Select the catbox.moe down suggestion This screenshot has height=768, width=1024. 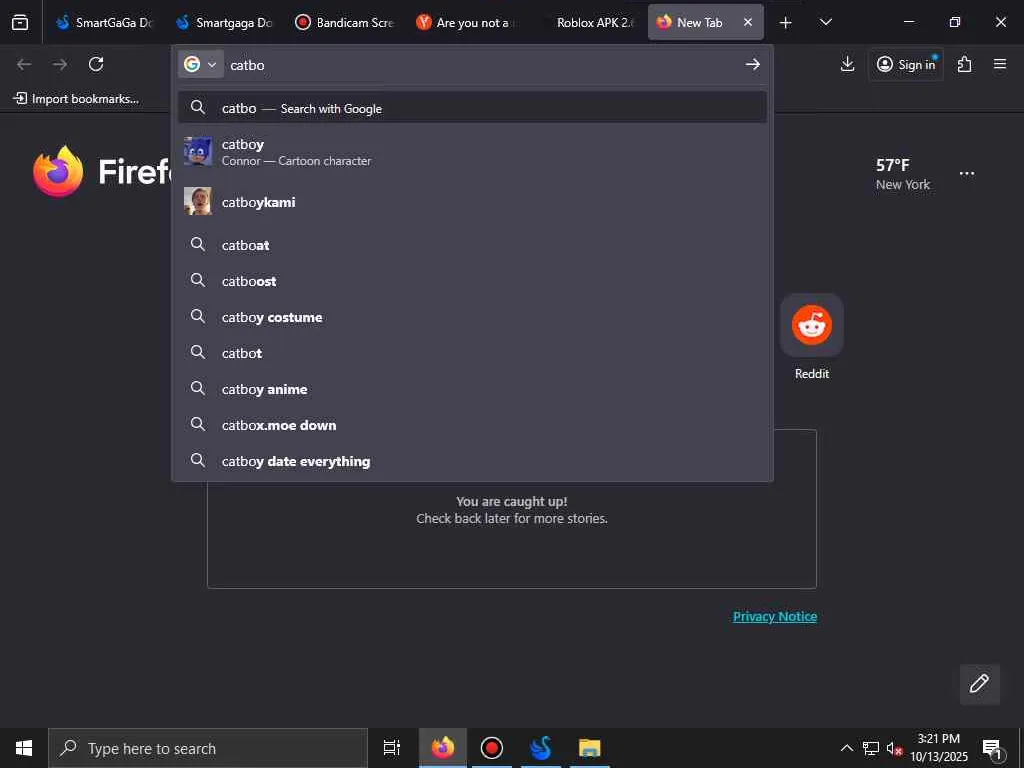pos(472,424)
